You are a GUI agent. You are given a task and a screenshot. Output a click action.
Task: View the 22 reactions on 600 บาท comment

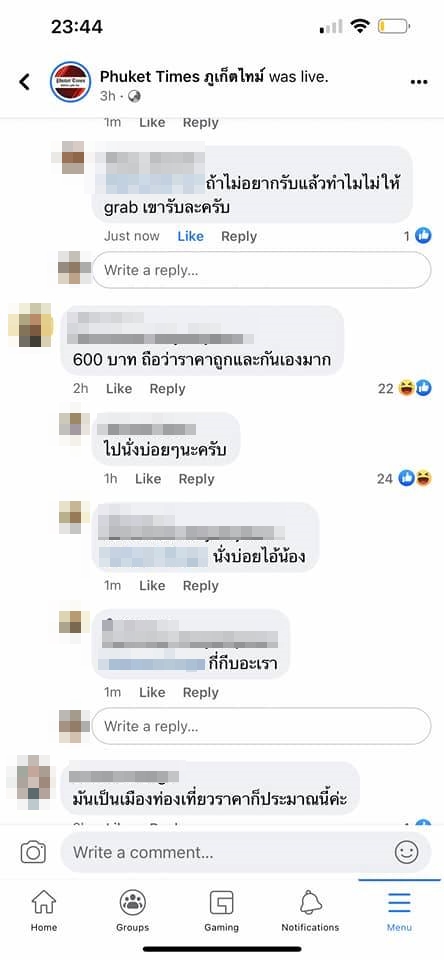(405, 388)
